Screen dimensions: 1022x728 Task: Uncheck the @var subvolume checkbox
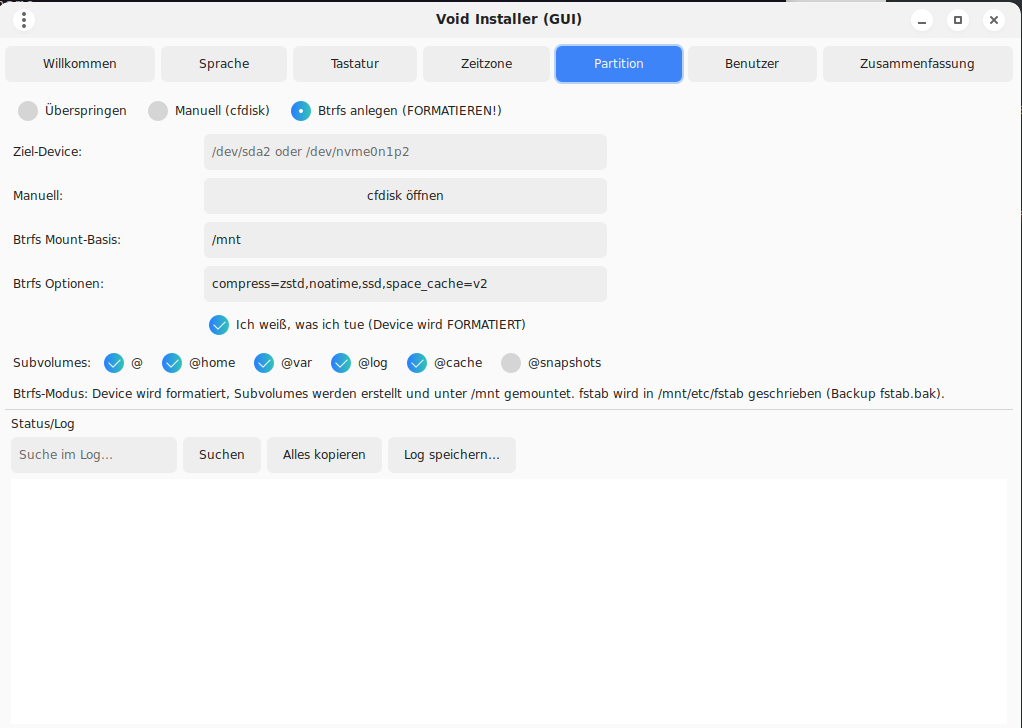(x=264, y=363)
